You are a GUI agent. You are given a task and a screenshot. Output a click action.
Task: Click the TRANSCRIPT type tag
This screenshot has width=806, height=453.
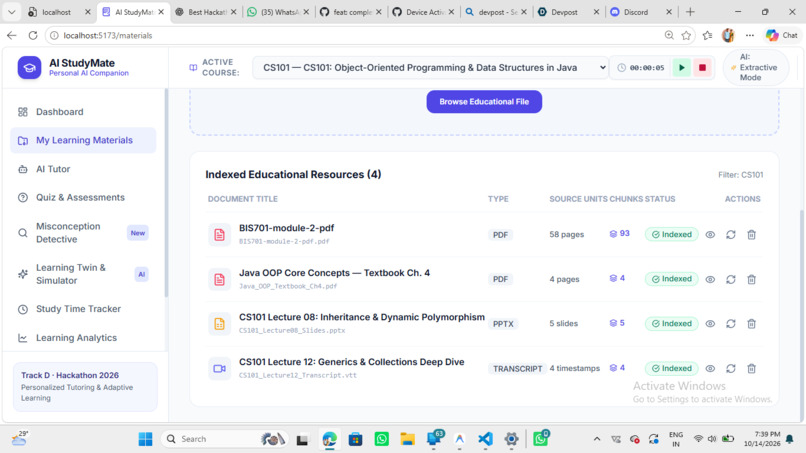pos(517,369)
